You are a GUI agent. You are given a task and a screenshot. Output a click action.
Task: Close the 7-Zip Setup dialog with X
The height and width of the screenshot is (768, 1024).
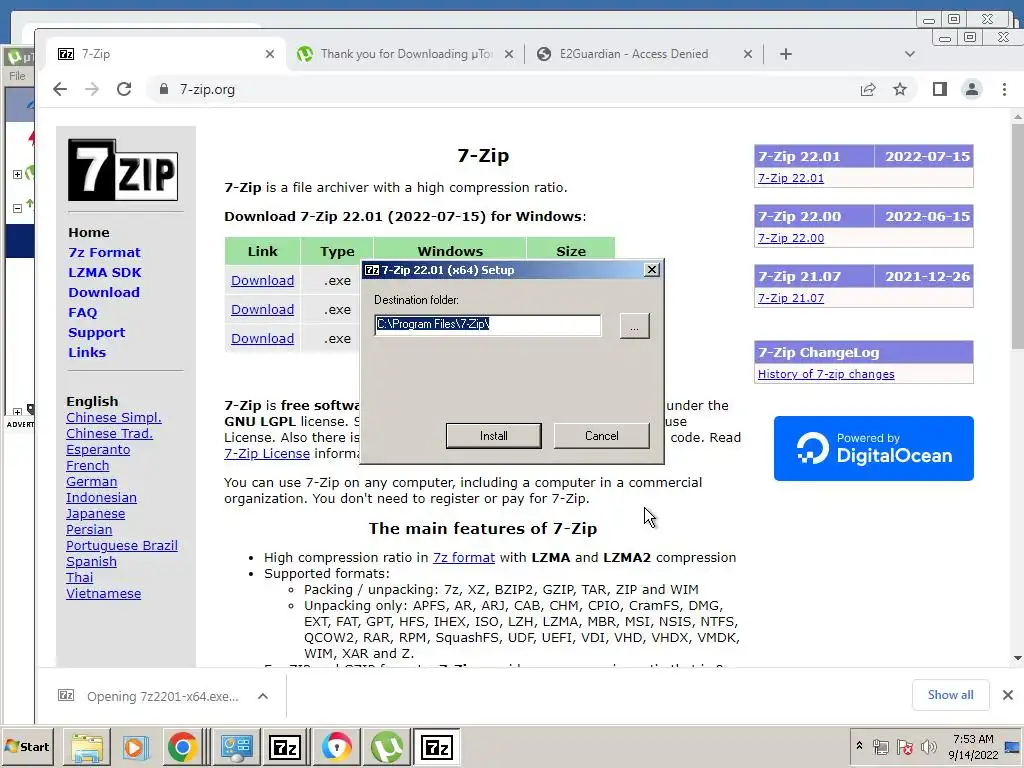(652, 270)
